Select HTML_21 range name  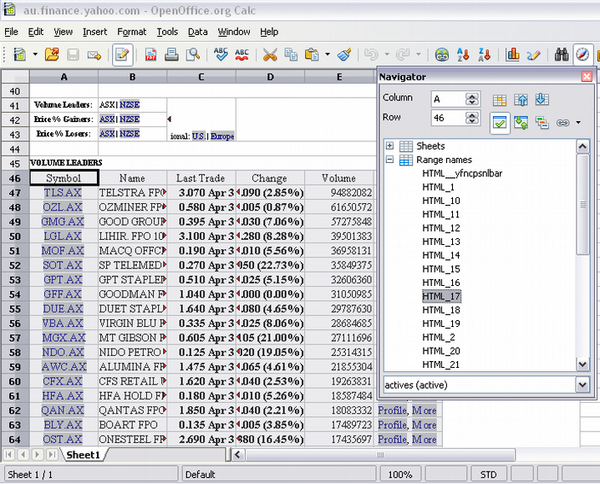[441, 365]
